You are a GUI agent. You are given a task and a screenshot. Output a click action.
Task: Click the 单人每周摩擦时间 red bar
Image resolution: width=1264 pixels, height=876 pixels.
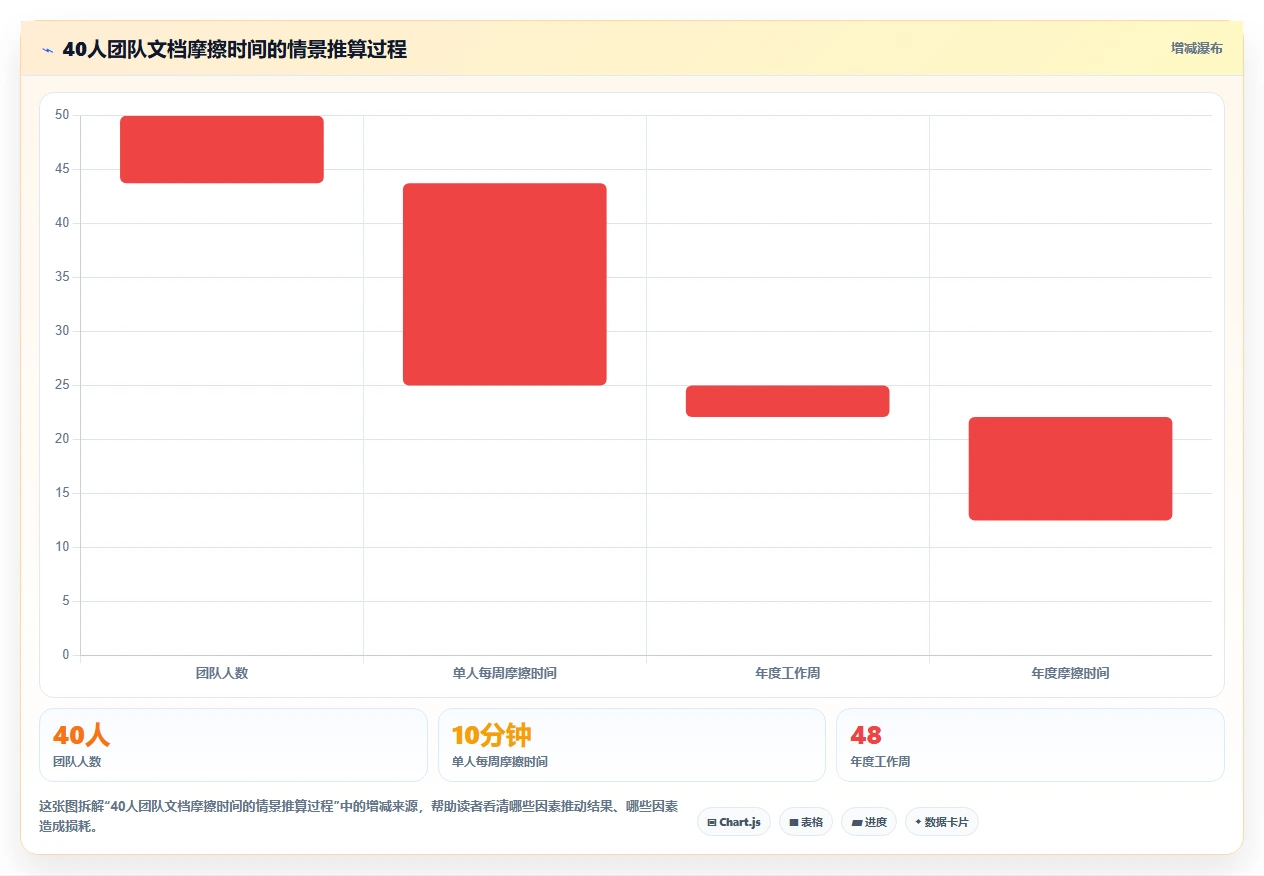point(505,284)
